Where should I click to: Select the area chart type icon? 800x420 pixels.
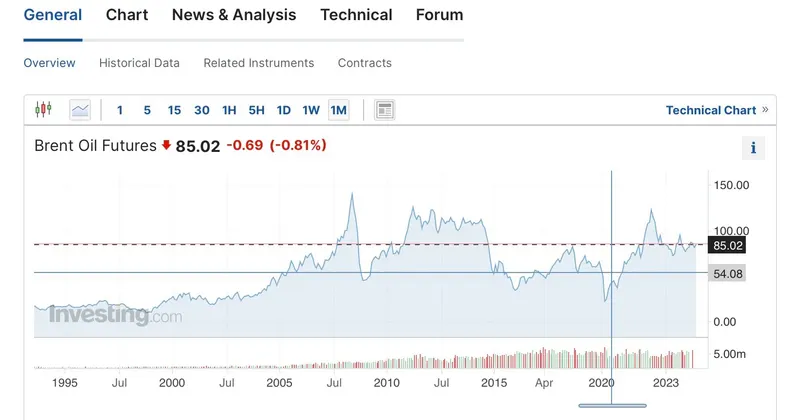(80, 109)
